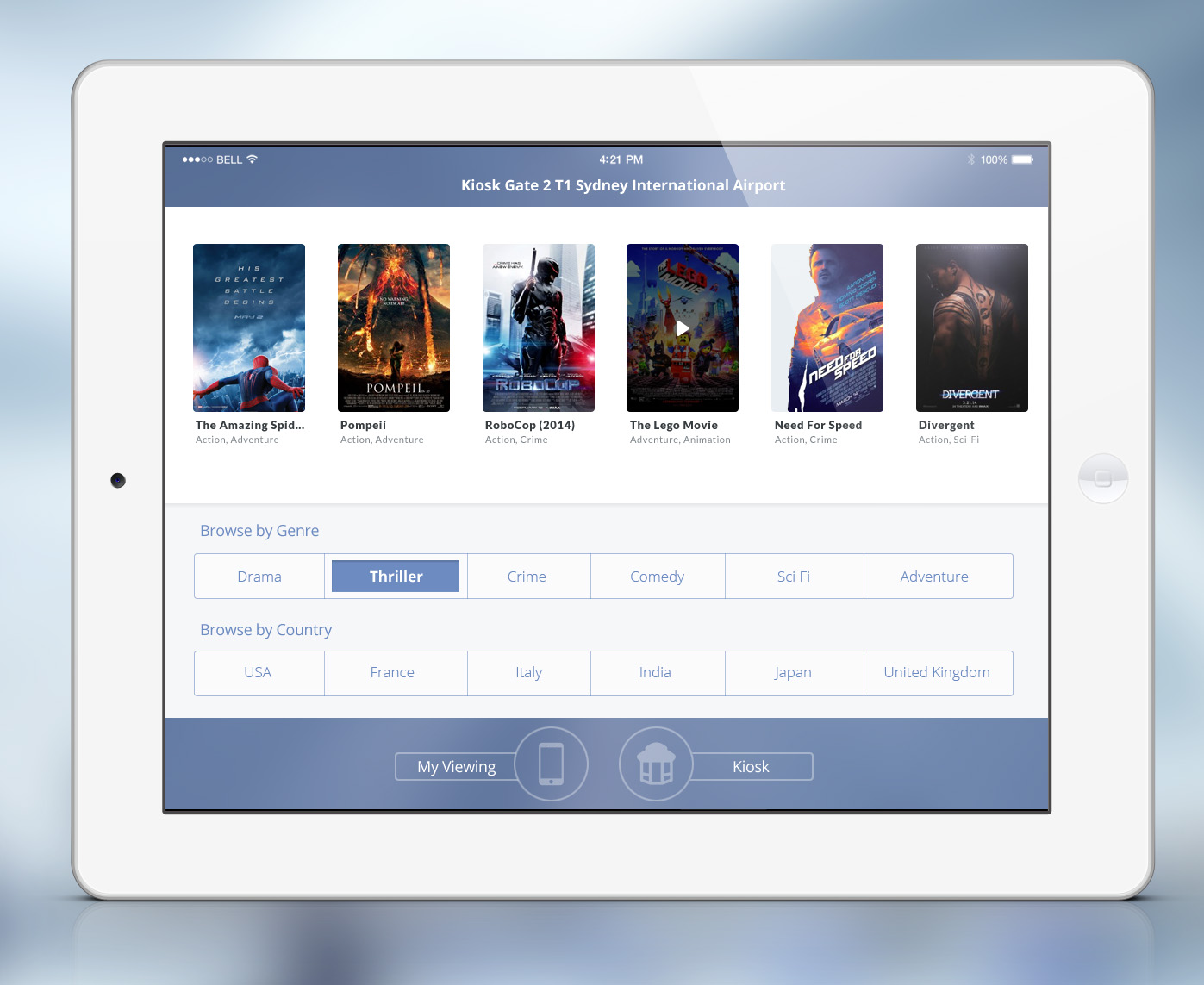Tap the 'Need For Speed' title text

[818, 425]
